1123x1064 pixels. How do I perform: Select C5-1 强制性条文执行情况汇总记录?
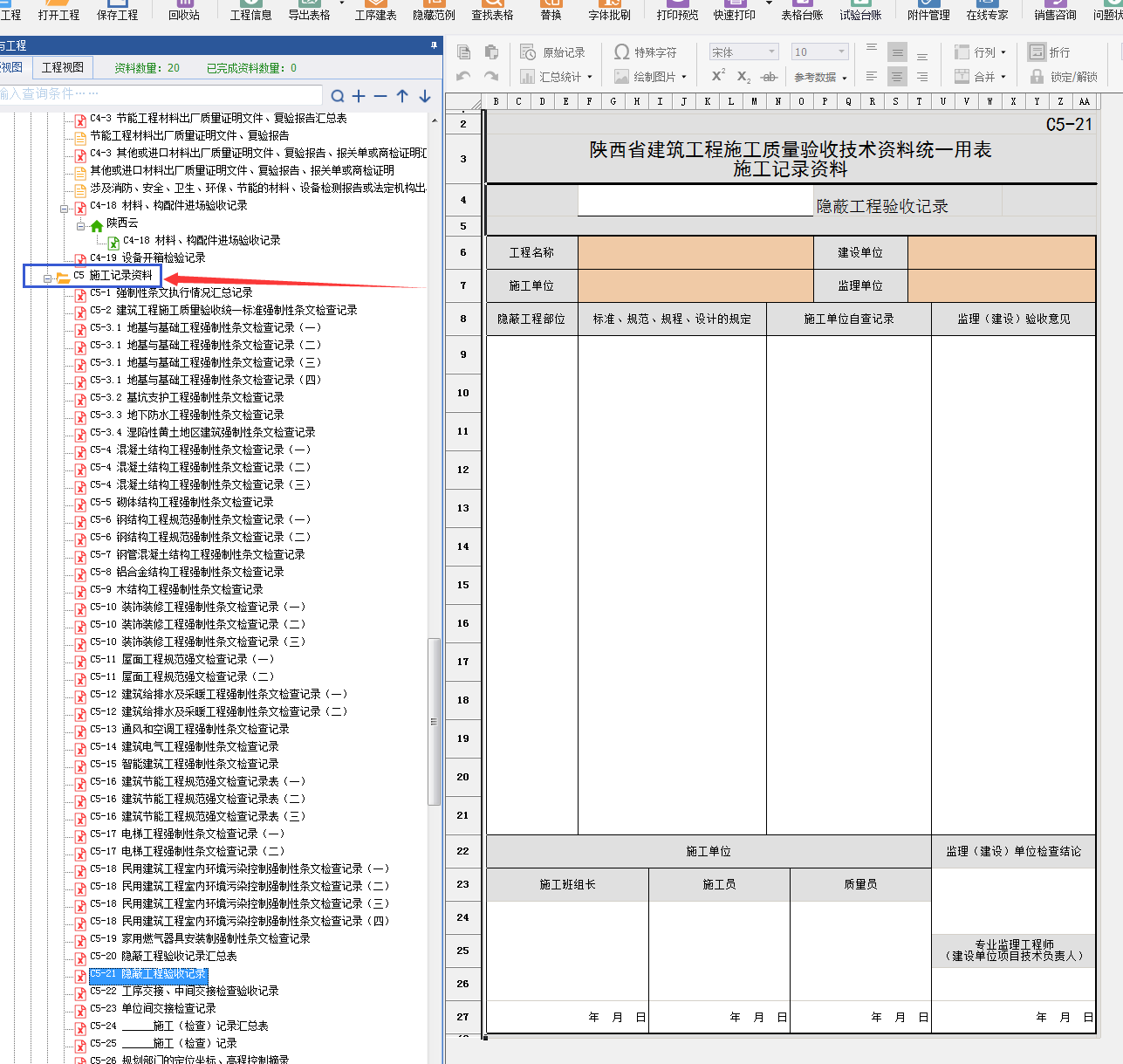click(171, 292)
